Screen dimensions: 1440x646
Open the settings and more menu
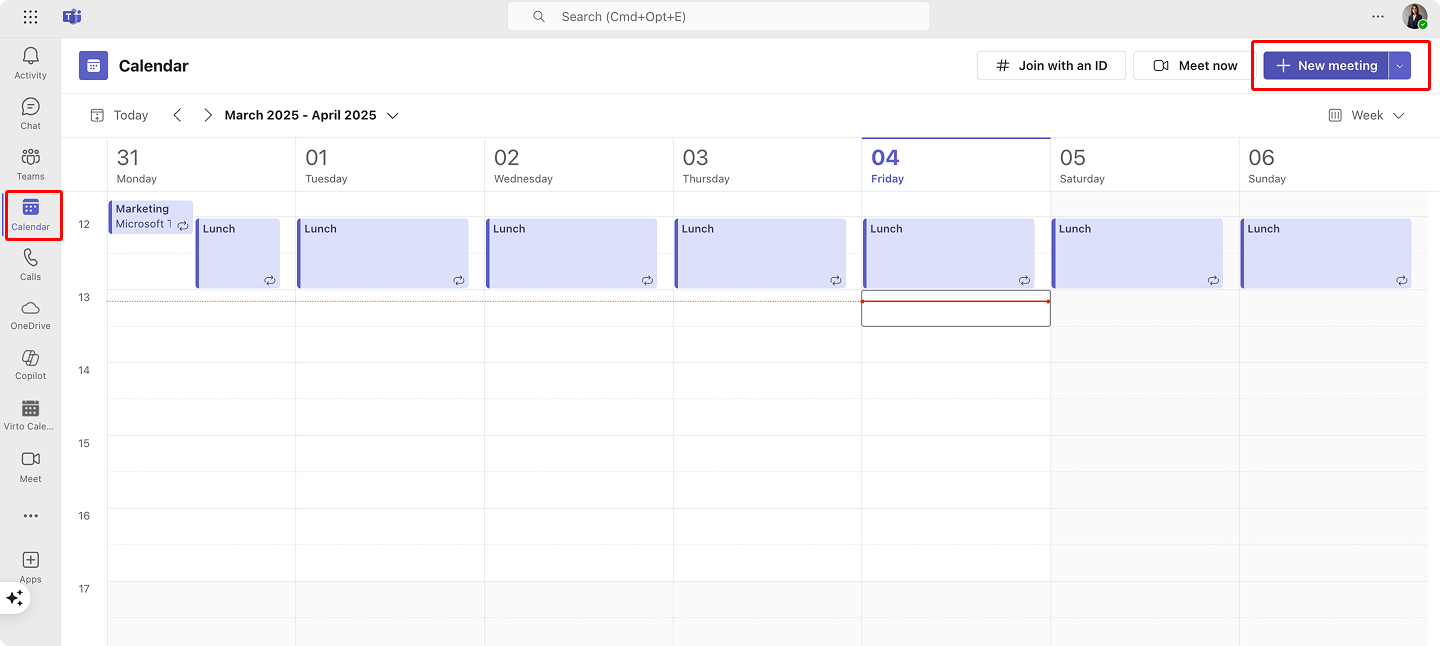point(1377,16)
